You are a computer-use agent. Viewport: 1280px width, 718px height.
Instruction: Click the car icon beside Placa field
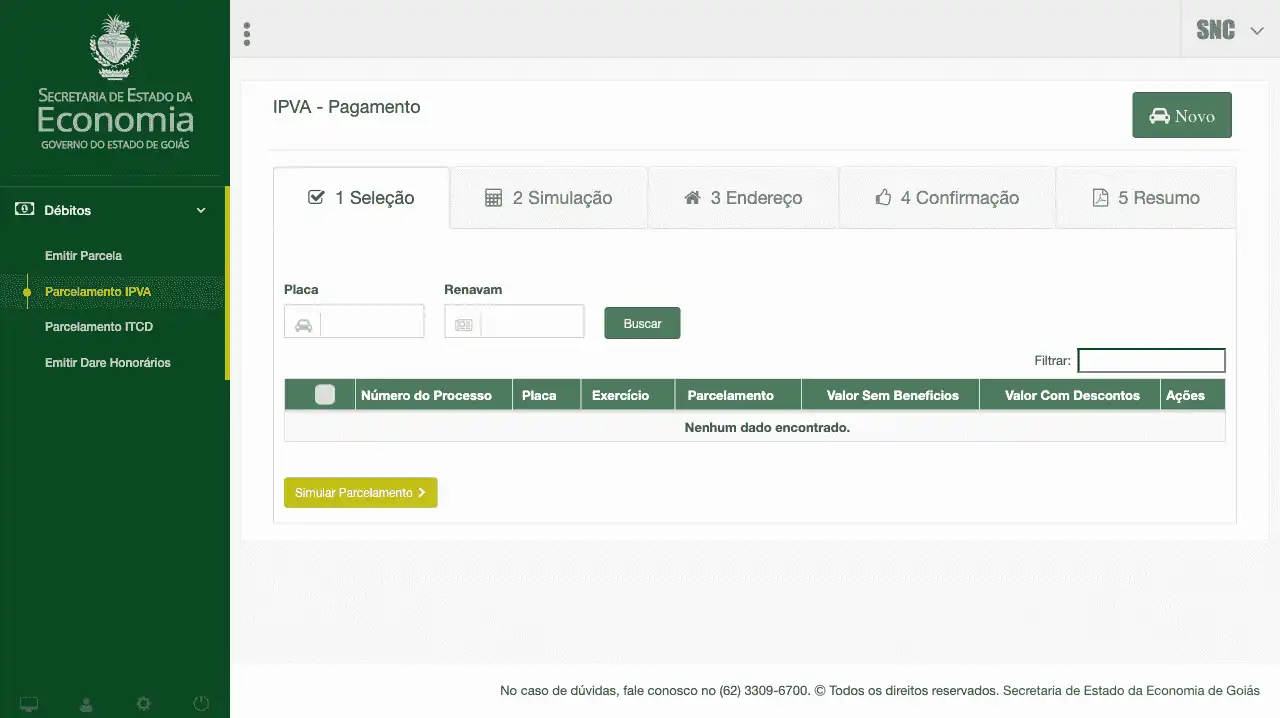coord(303,325)
